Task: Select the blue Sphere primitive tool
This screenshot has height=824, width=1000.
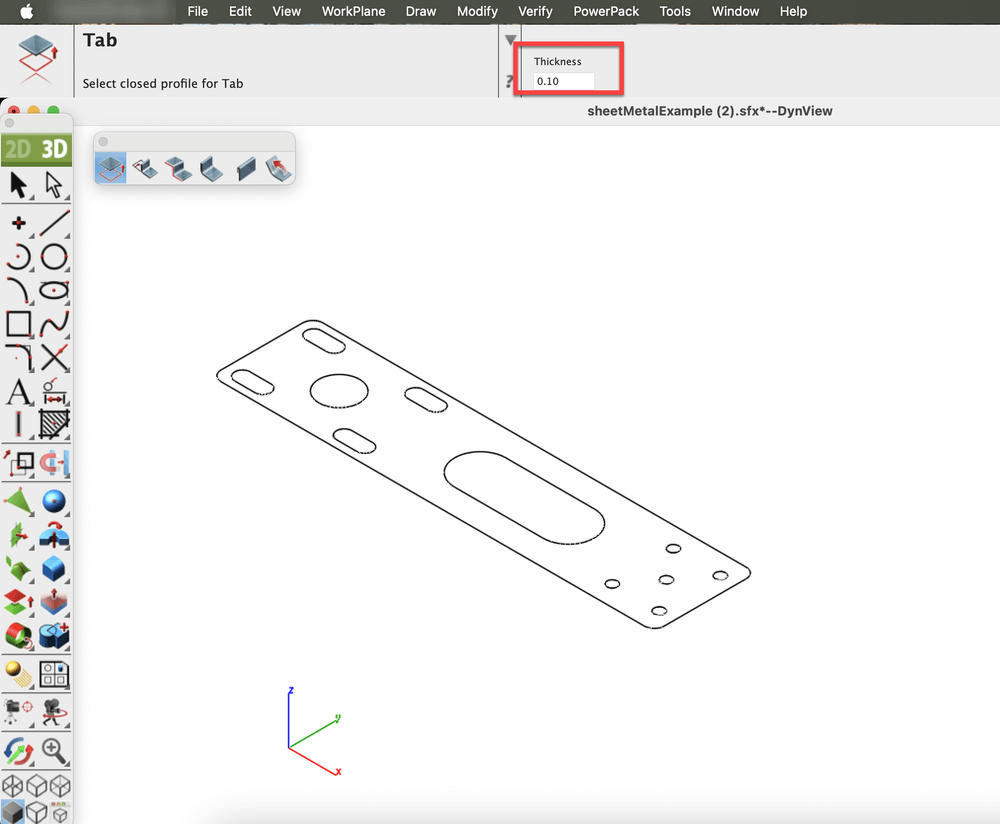Action: pyautogui.click(x=54, y=501)
